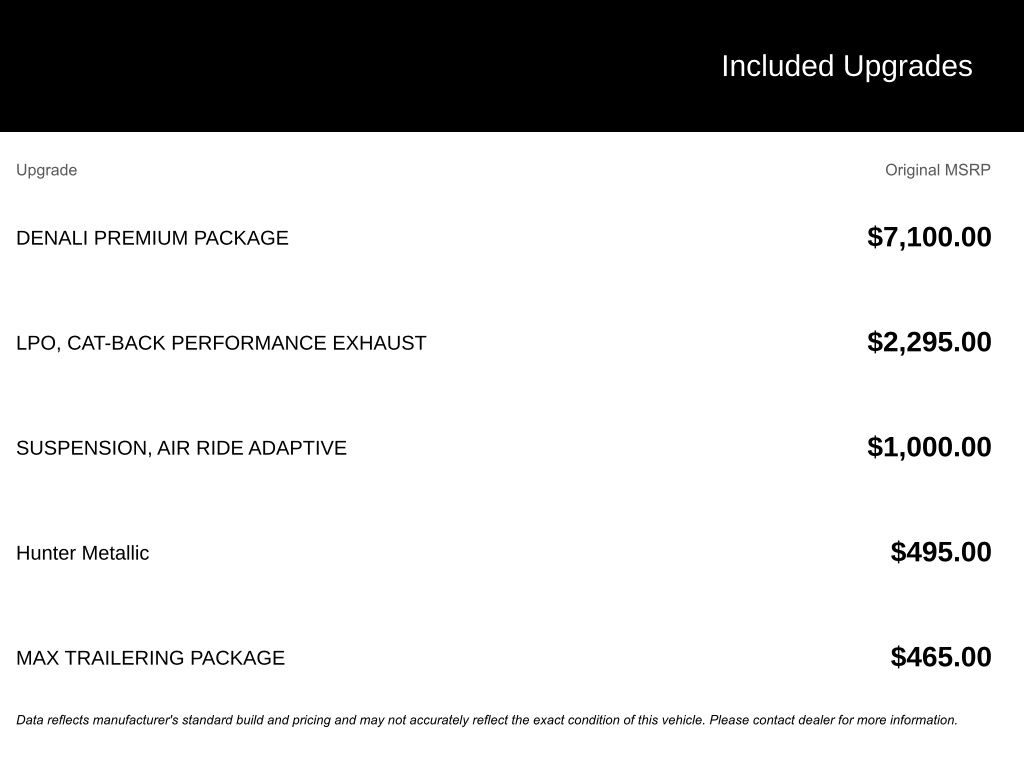Click the $1,000.00 price
This screenshot has width=1024, height=768.
pos(929,447)
